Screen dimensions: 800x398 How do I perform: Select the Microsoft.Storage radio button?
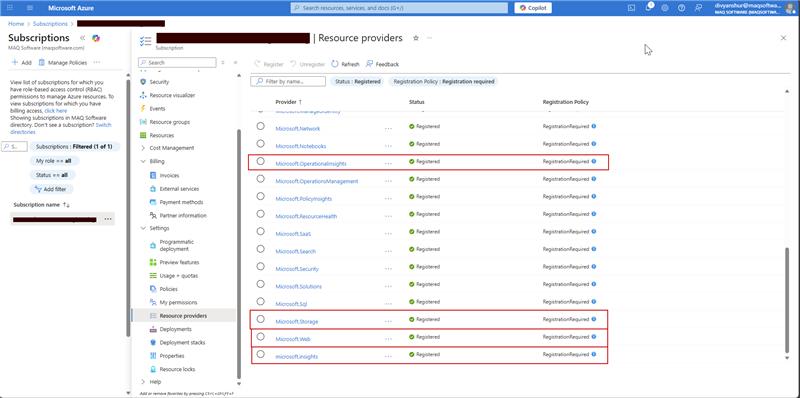(x=261, y=319)
